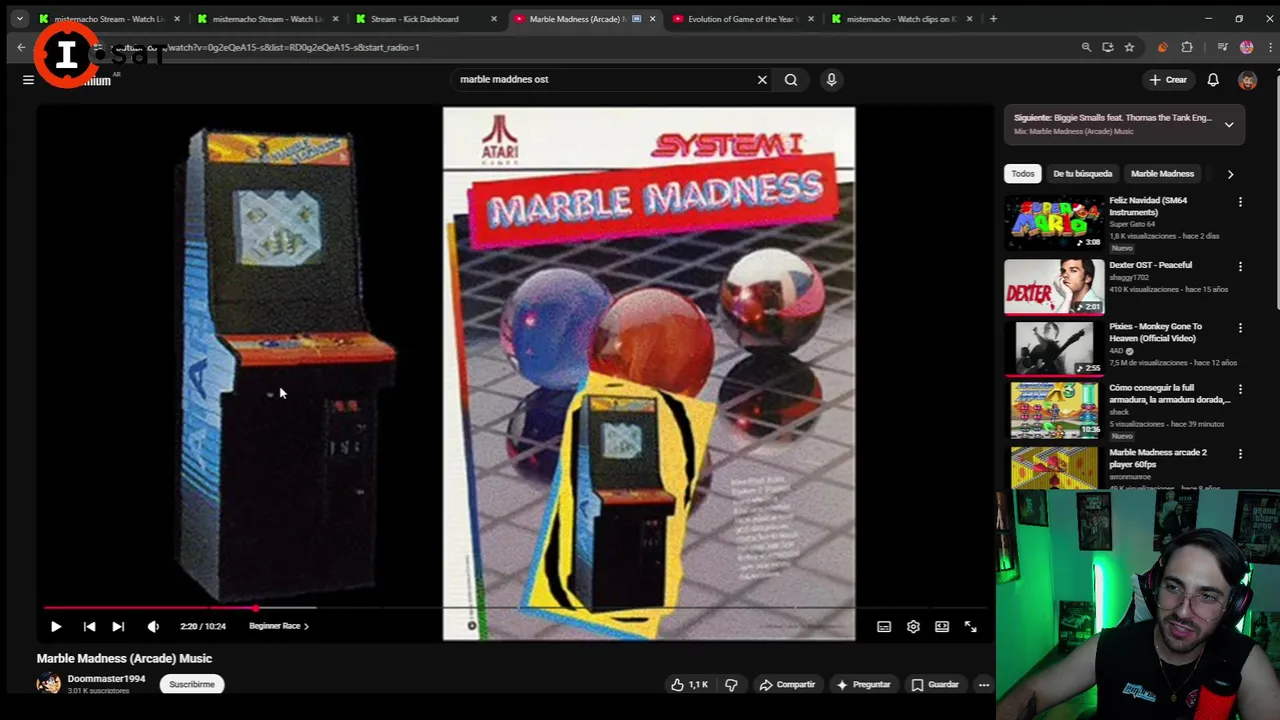Viewport: 1280px width, 720px height.
Task: Open the browser three-dot menu
Action: pos(1269,47)
